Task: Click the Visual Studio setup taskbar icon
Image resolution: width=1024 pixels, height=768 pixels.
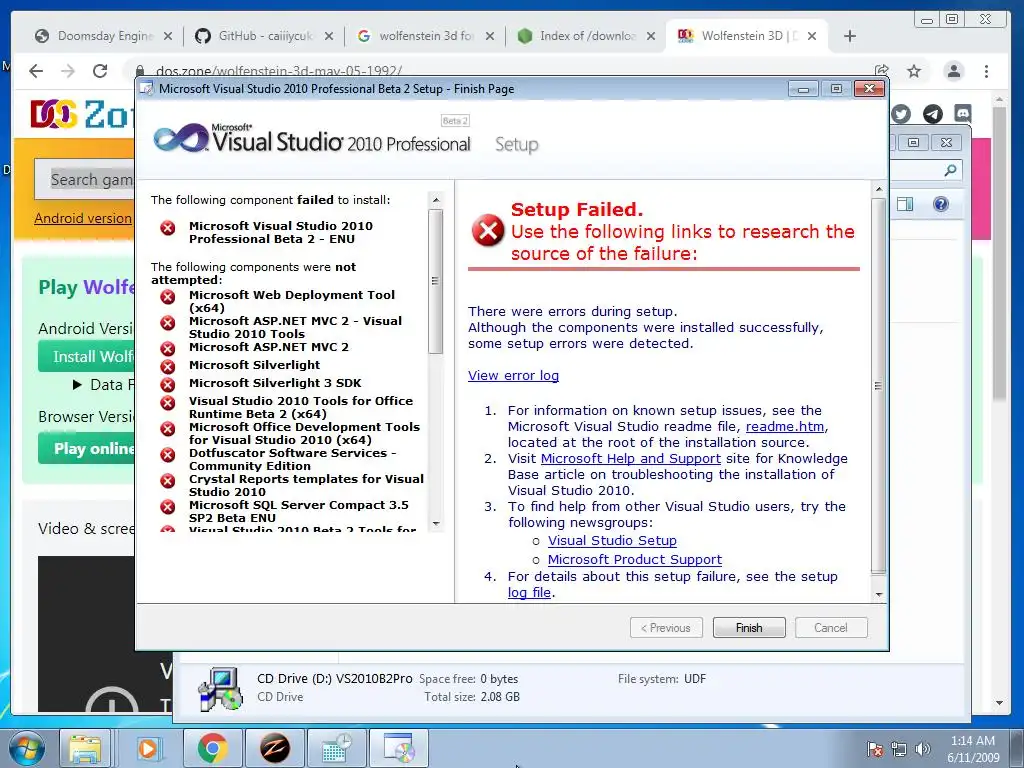Action: [399, 748]
